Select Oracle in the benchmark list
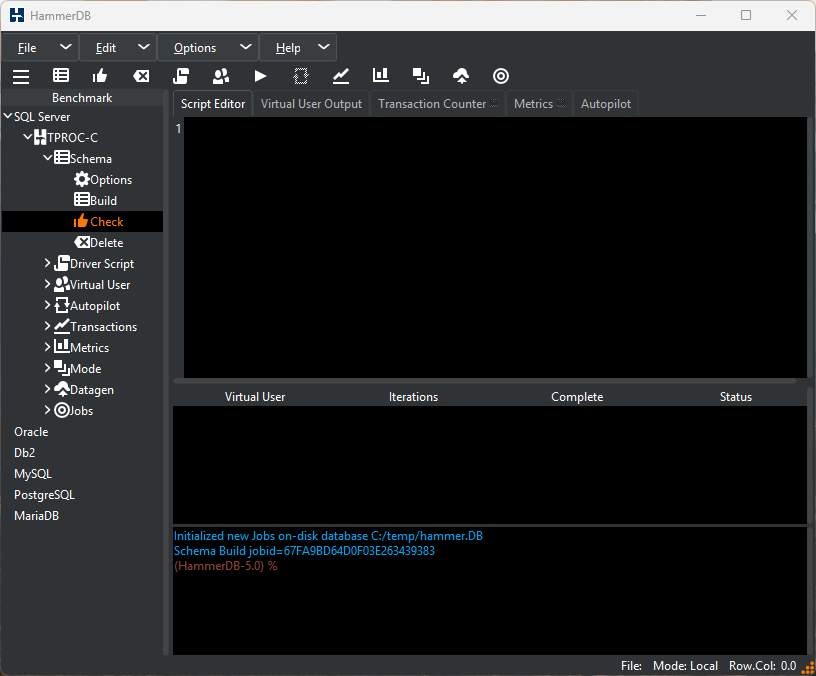The image size is (816, 676). [31, 432]
